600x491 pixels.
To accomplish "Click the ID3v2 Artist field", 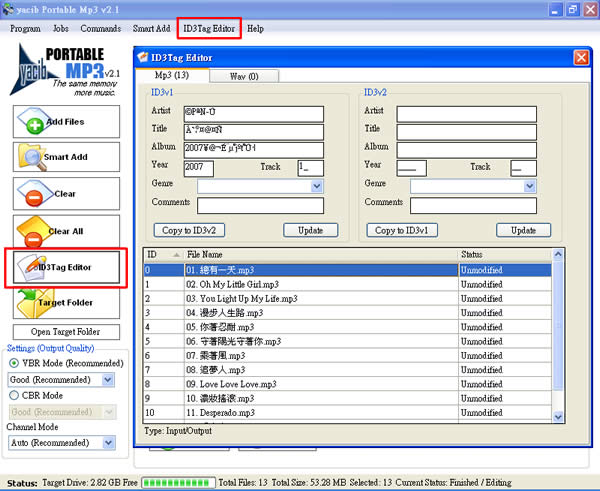I will pos(466,114).
